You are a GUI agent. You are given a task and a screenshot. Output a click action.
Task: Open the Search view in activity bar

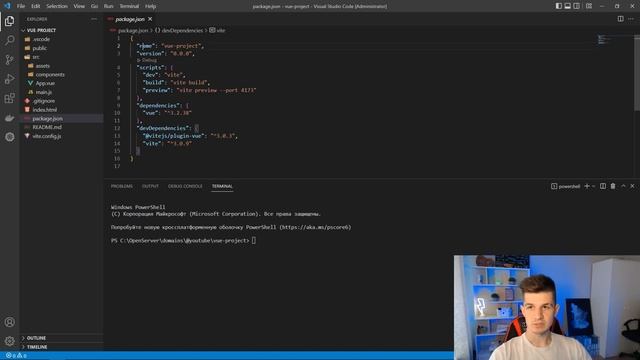click(9, 40)
